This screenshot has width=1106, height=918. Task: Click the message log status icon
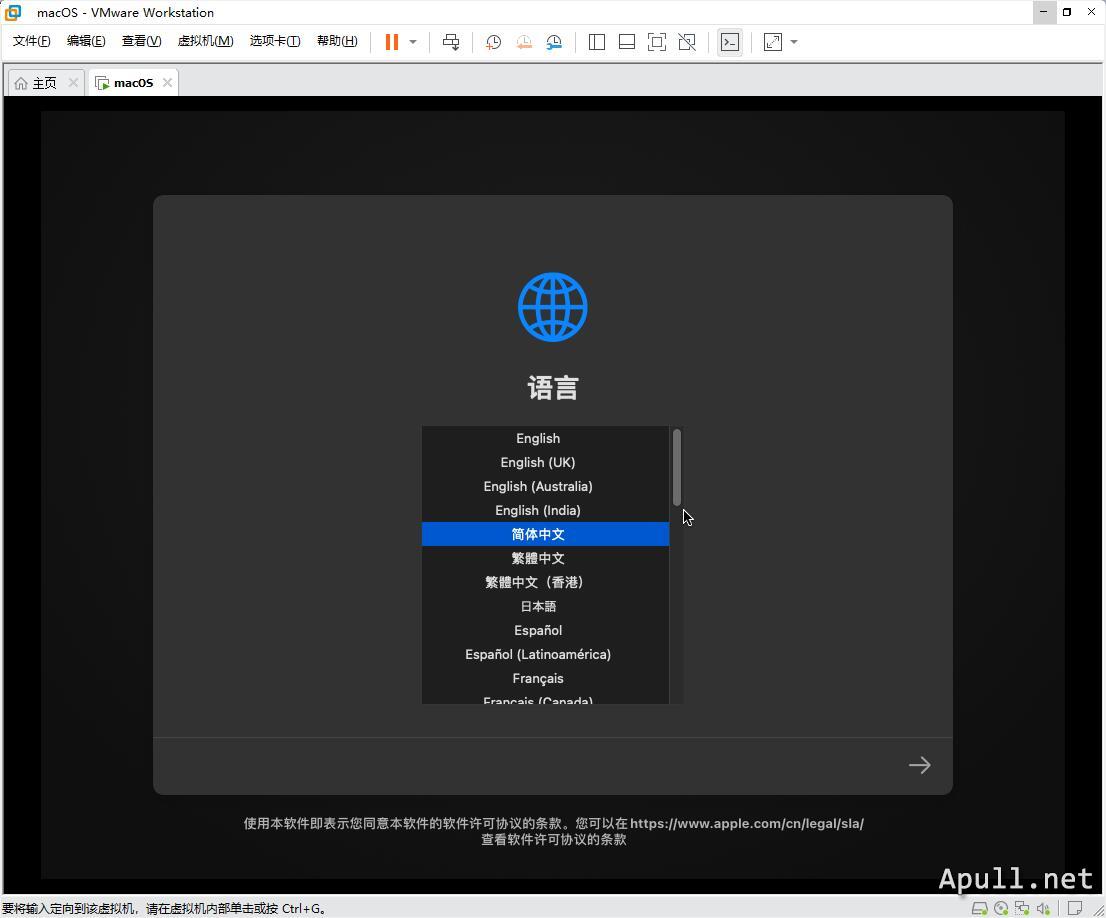(1075, 908)
